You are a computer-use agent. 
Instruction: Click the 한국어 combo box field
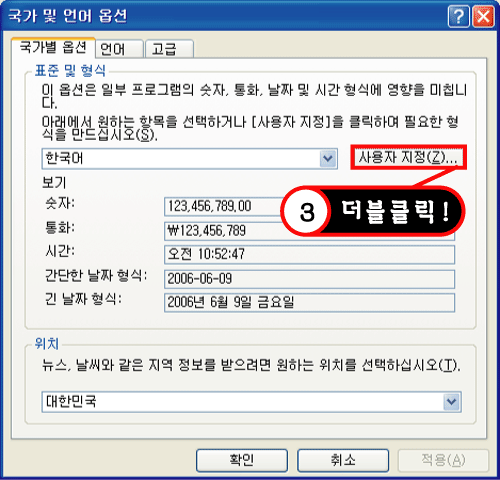[x=189, y=159]
